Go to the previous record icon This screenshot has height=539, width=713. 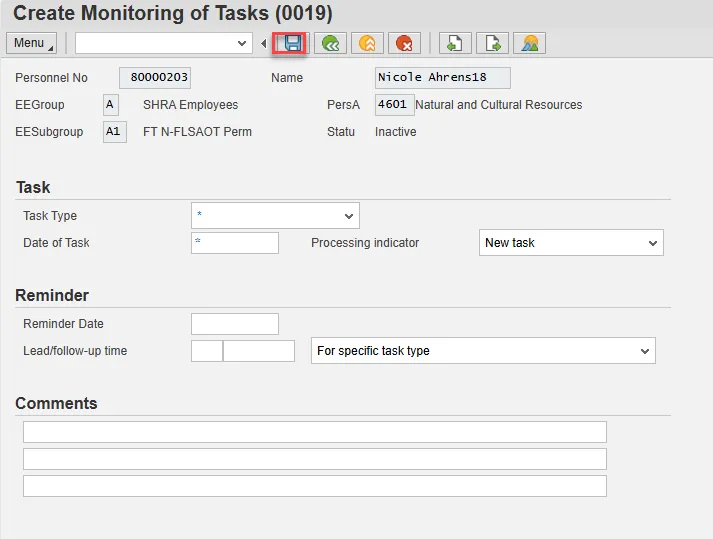click(455, 43)
